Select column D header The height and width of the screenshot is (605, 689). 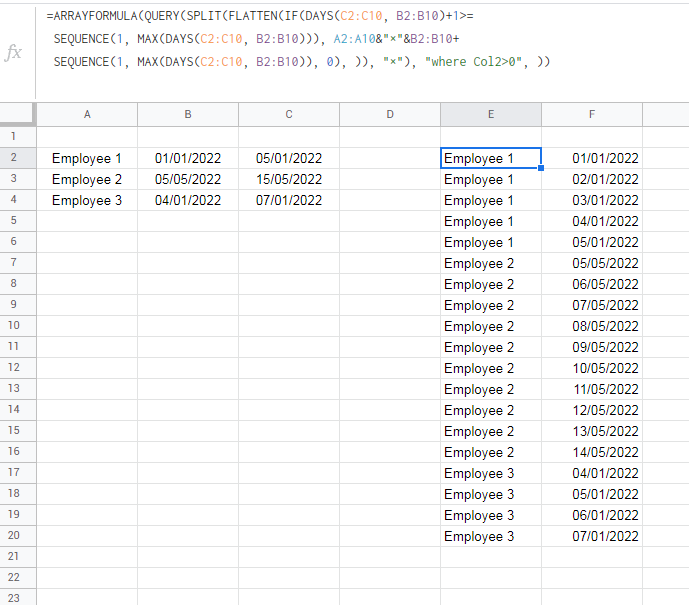click(x=390, y=115)
